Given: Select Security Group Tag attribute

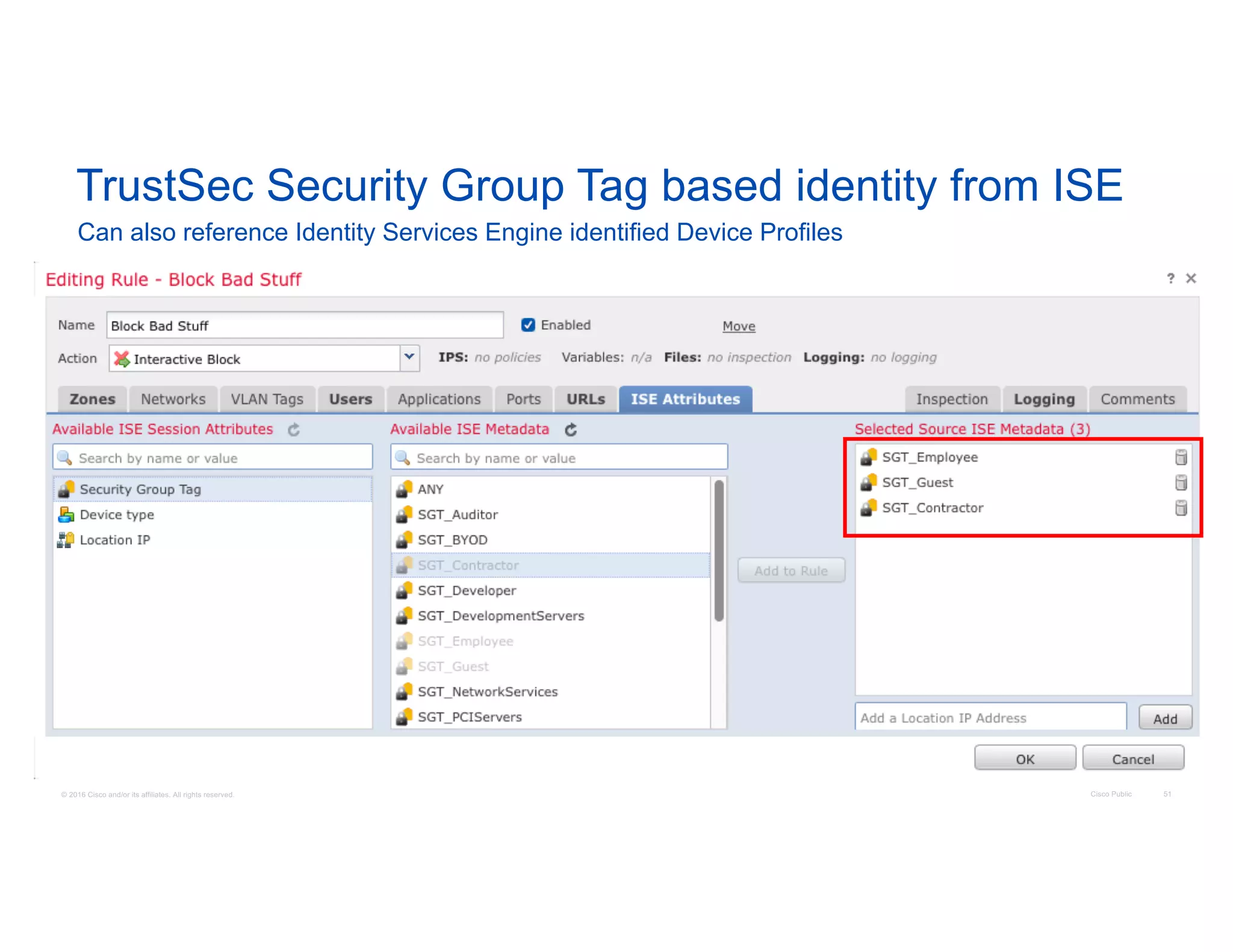Looking at the screenshot, I should [x=213, y=489].
